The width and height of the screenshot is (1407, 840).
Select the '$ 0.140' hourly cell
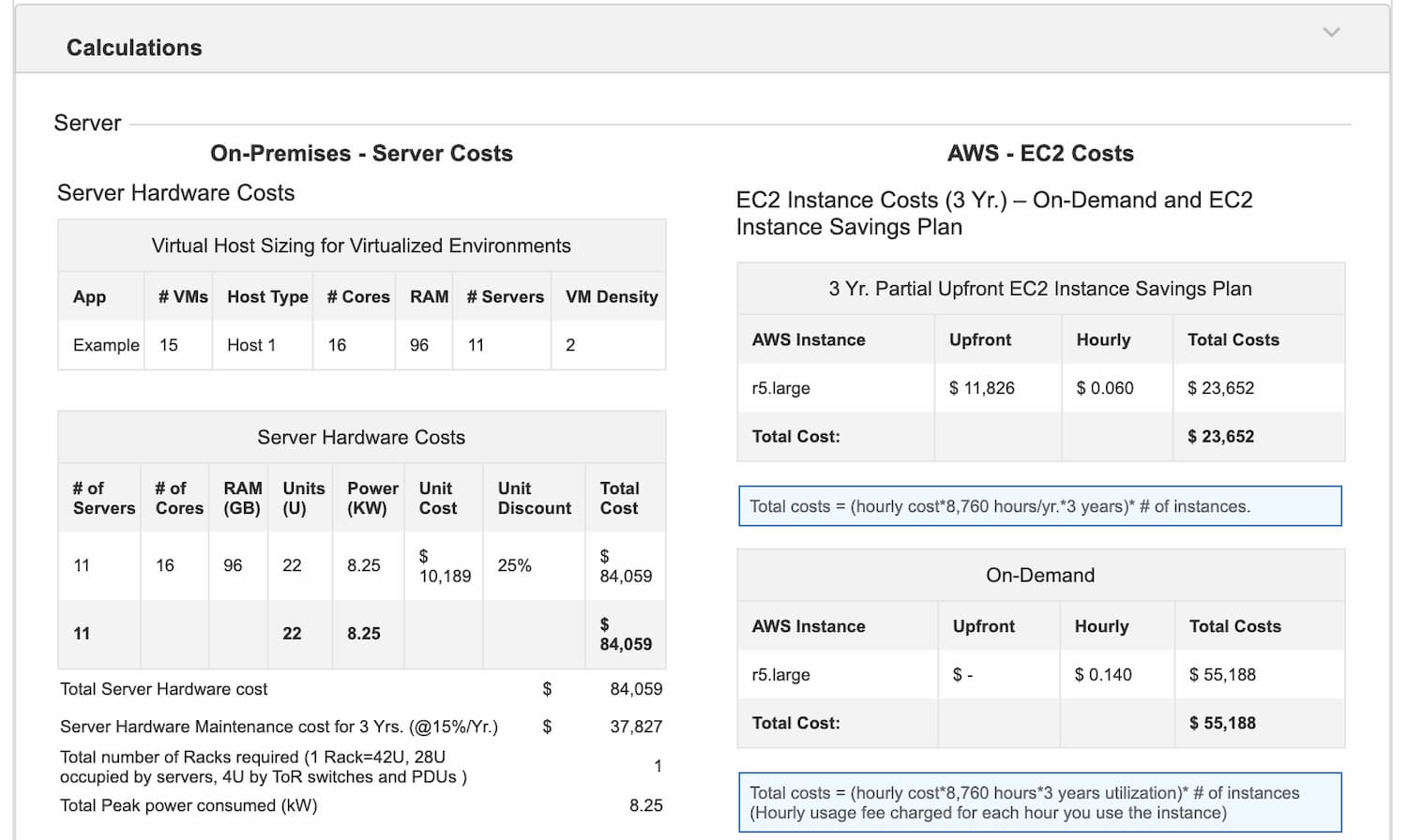pyautogui.click(x=1103, y=675)
